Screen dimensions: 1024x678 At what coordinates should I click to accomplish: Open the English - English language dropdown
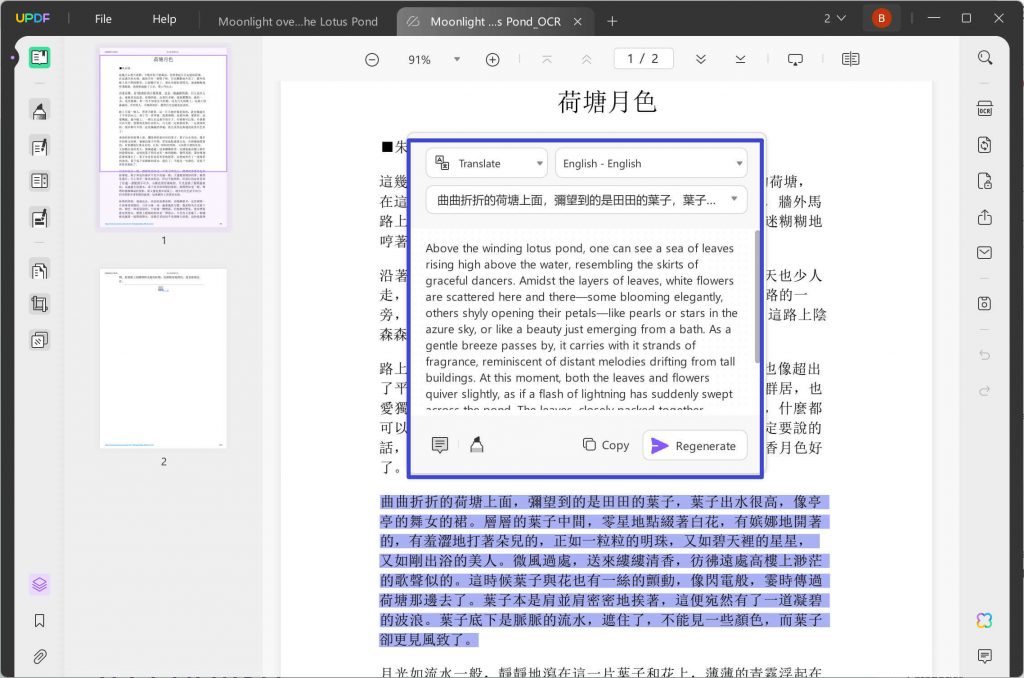(651, 163)
